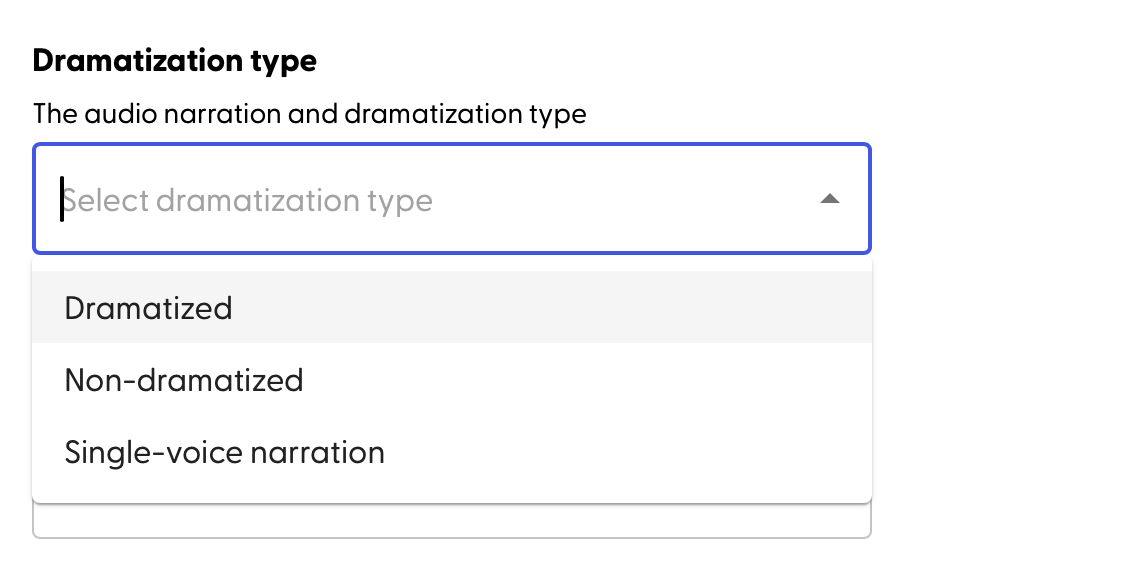Click the Dramatization type heading label
The image size is (1130, 575).
pos(174,61)
